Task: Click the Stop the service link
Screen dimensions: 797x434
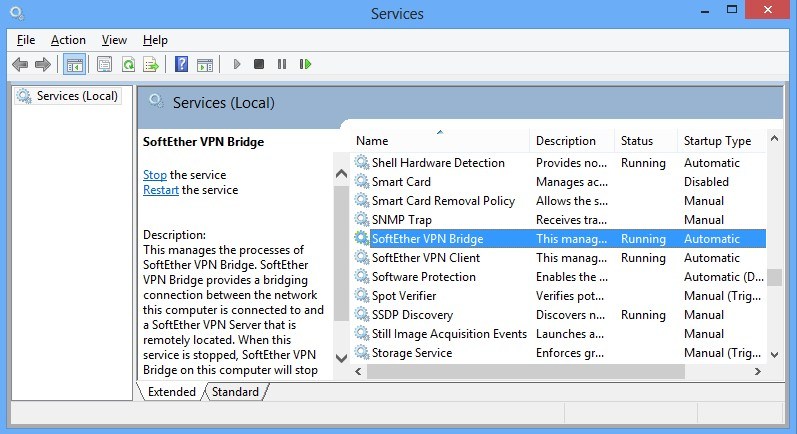Action: (154, 175)
